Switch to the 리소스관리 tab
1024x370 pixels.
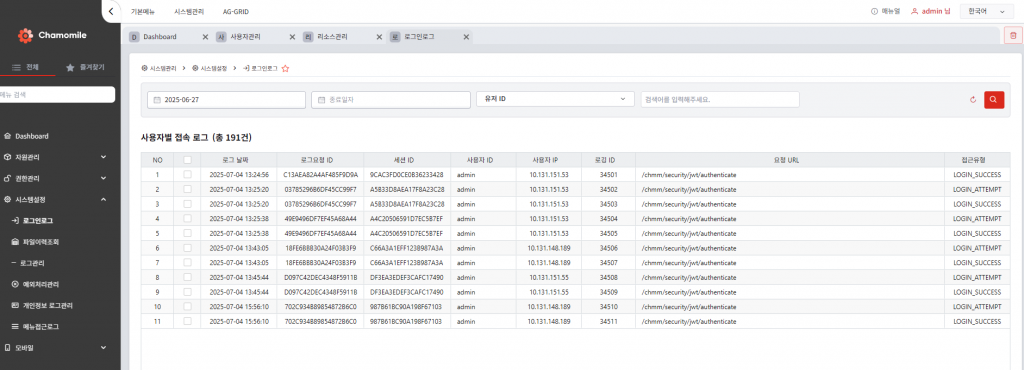pos(332,37)
